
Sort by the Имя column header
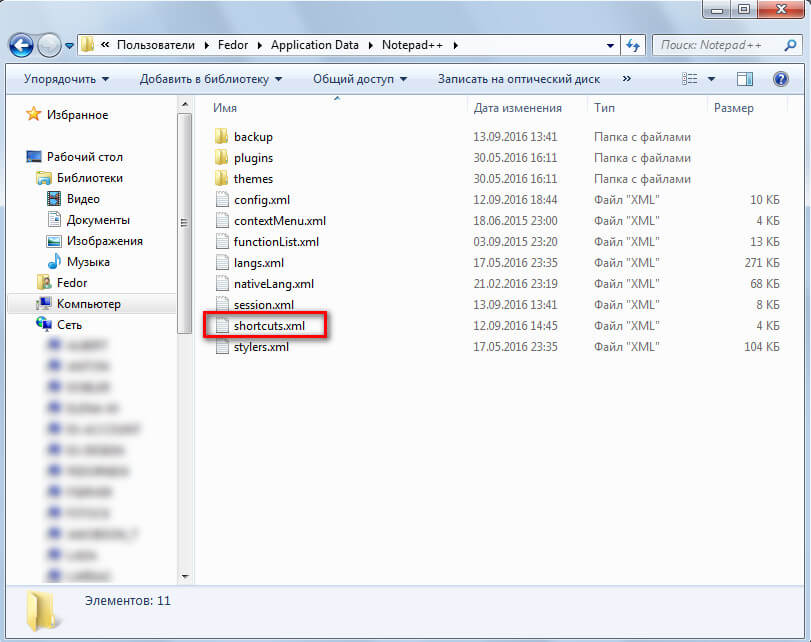[225, 108]
